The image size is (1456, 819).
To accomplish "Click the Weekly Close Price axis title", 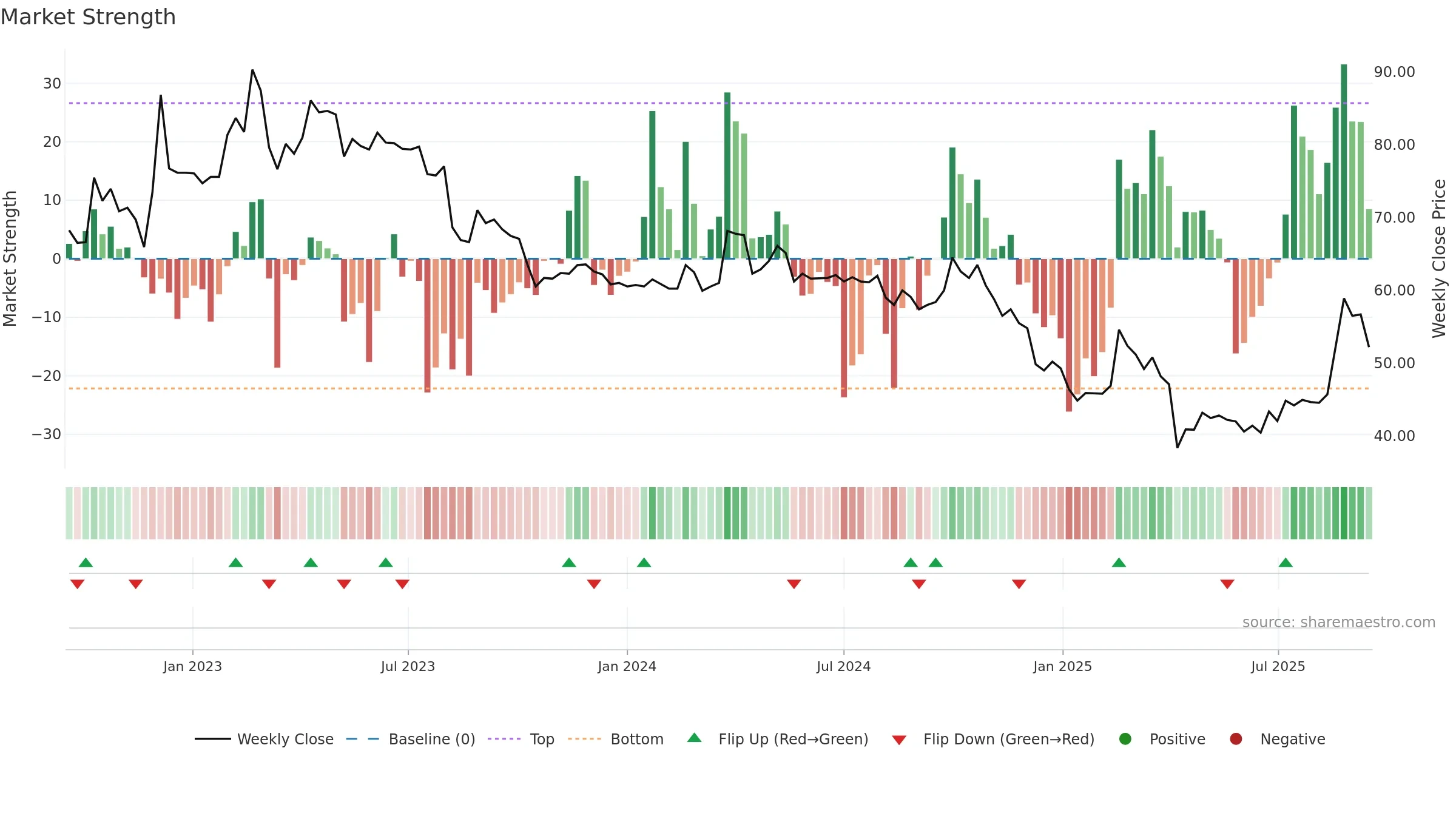I will click(x=1439, y=258).
